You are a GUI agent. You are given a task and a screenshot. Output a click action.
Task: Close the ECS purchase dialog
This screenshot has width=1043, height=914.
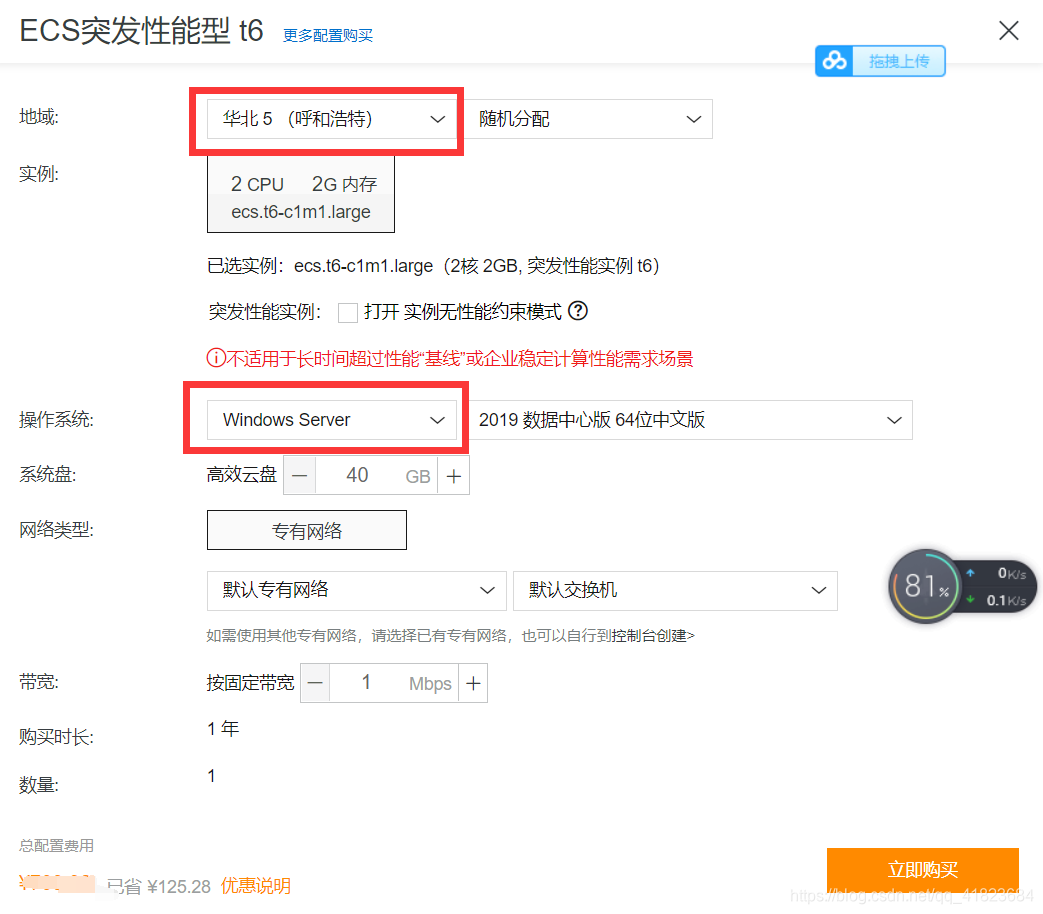(1008, 31)
